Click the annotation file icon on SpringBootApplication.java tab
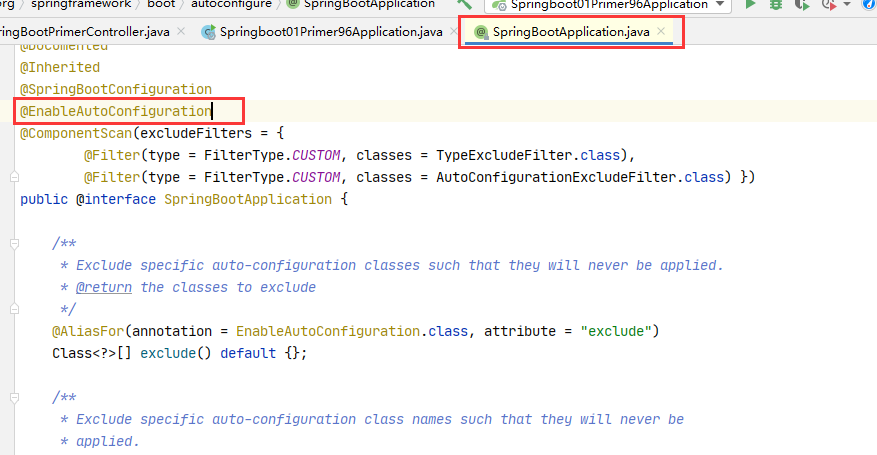Screen dimensions: 877x455 (480, 32)
